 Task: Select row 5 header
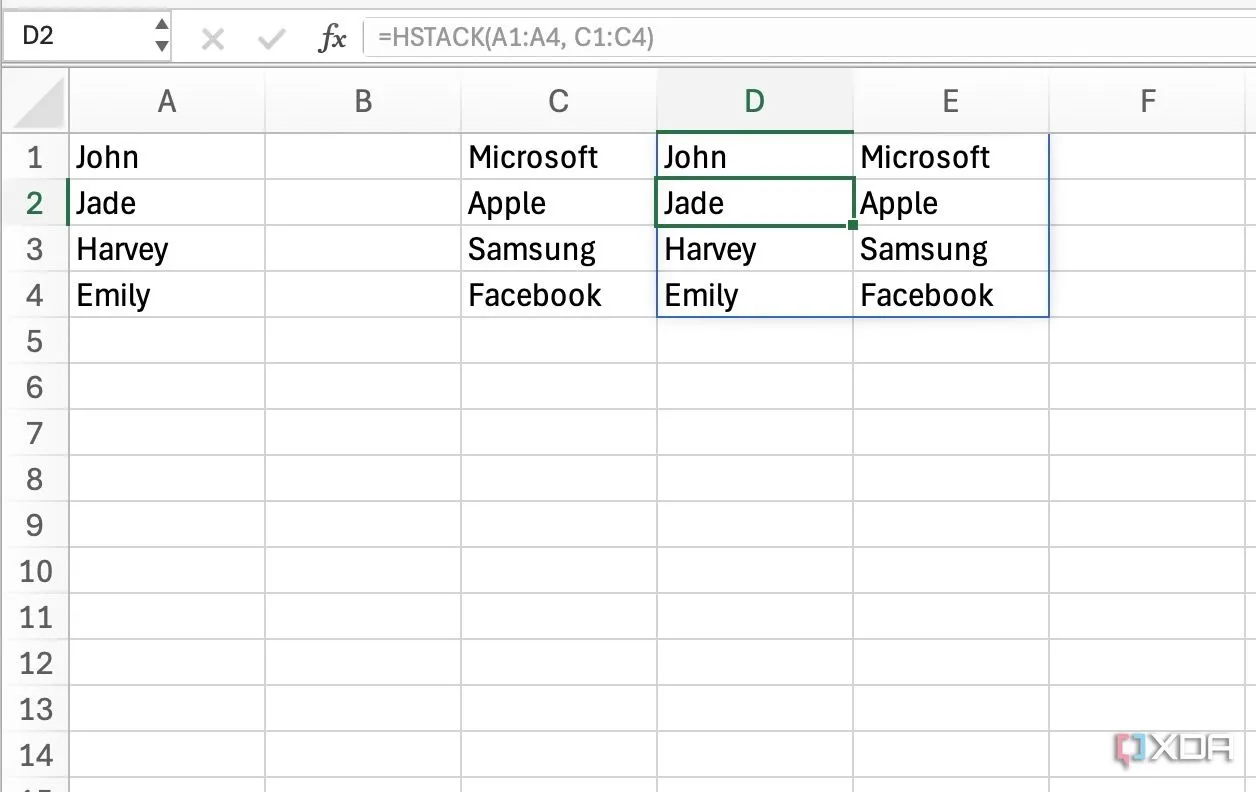pyautogui.click(x=35, y=341)
